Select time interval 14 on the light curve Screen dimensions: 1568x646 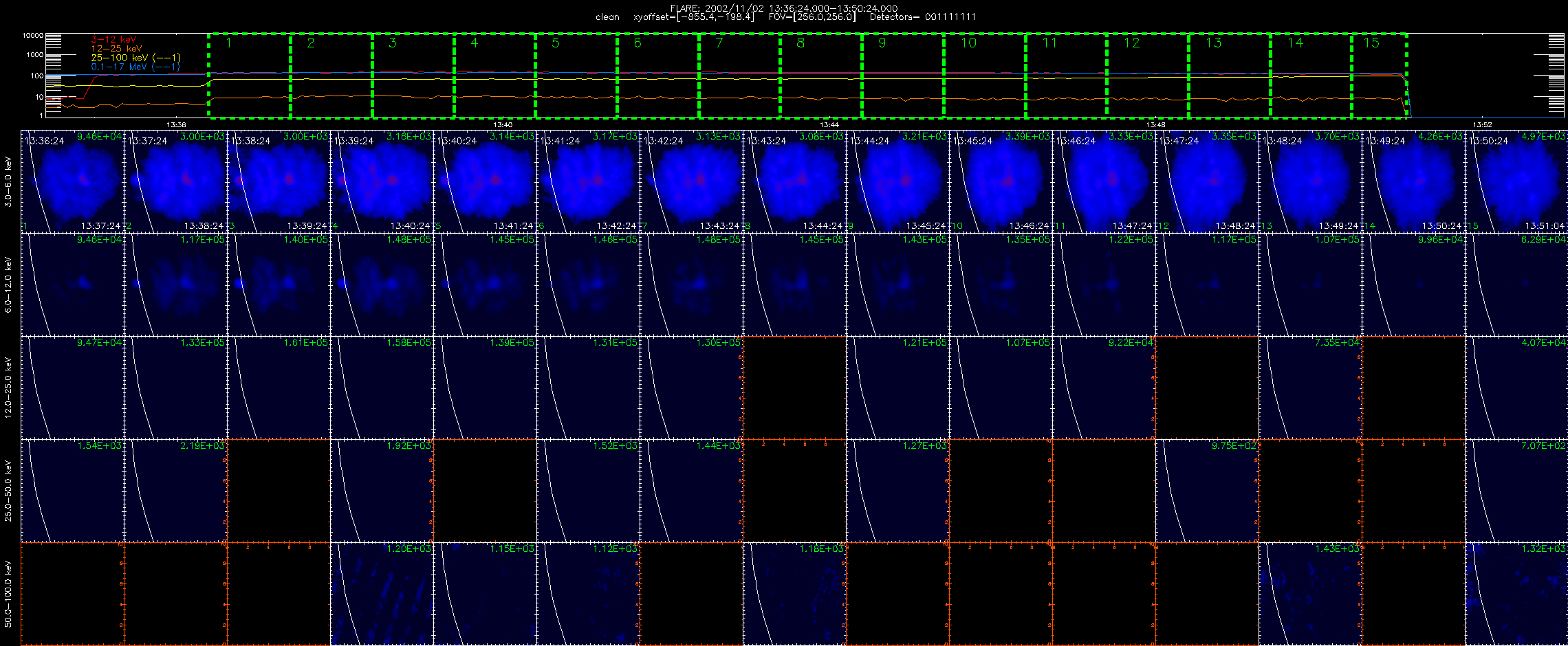pos(1311,75)
